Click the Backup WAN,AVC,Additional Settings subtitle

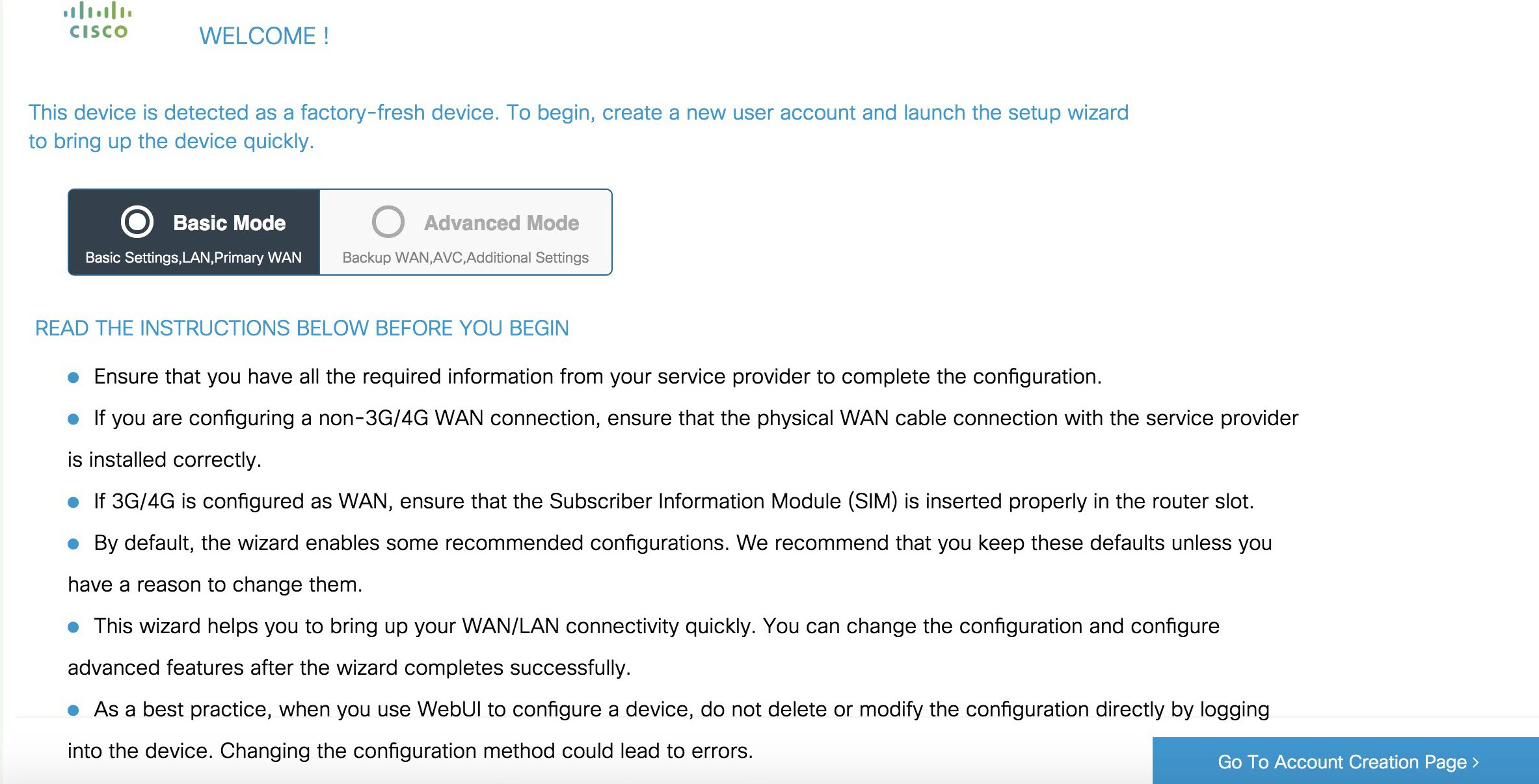pos(464,257)
